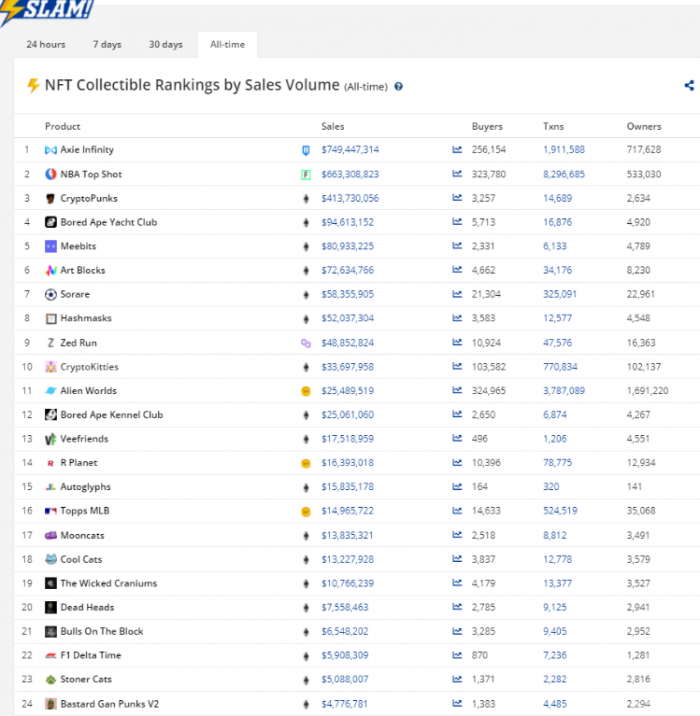Click the Sales column header
The height and width of the screenshot is (716, 700).
pos(332,126)
